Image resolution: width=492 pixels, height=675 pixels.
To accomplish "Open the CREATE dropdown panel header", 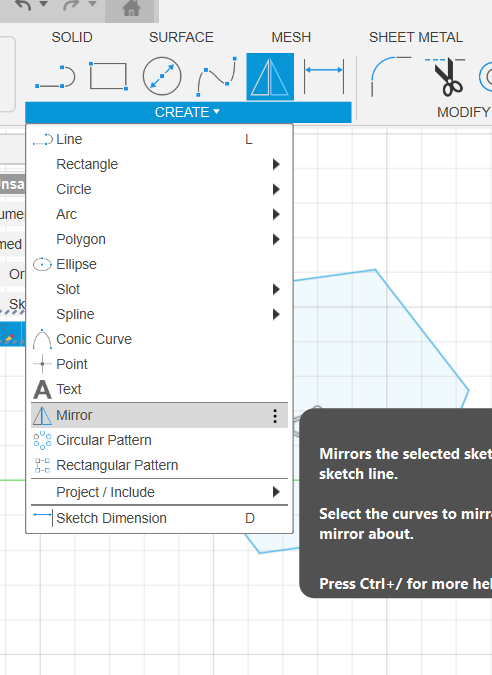I will click(188, 112).
